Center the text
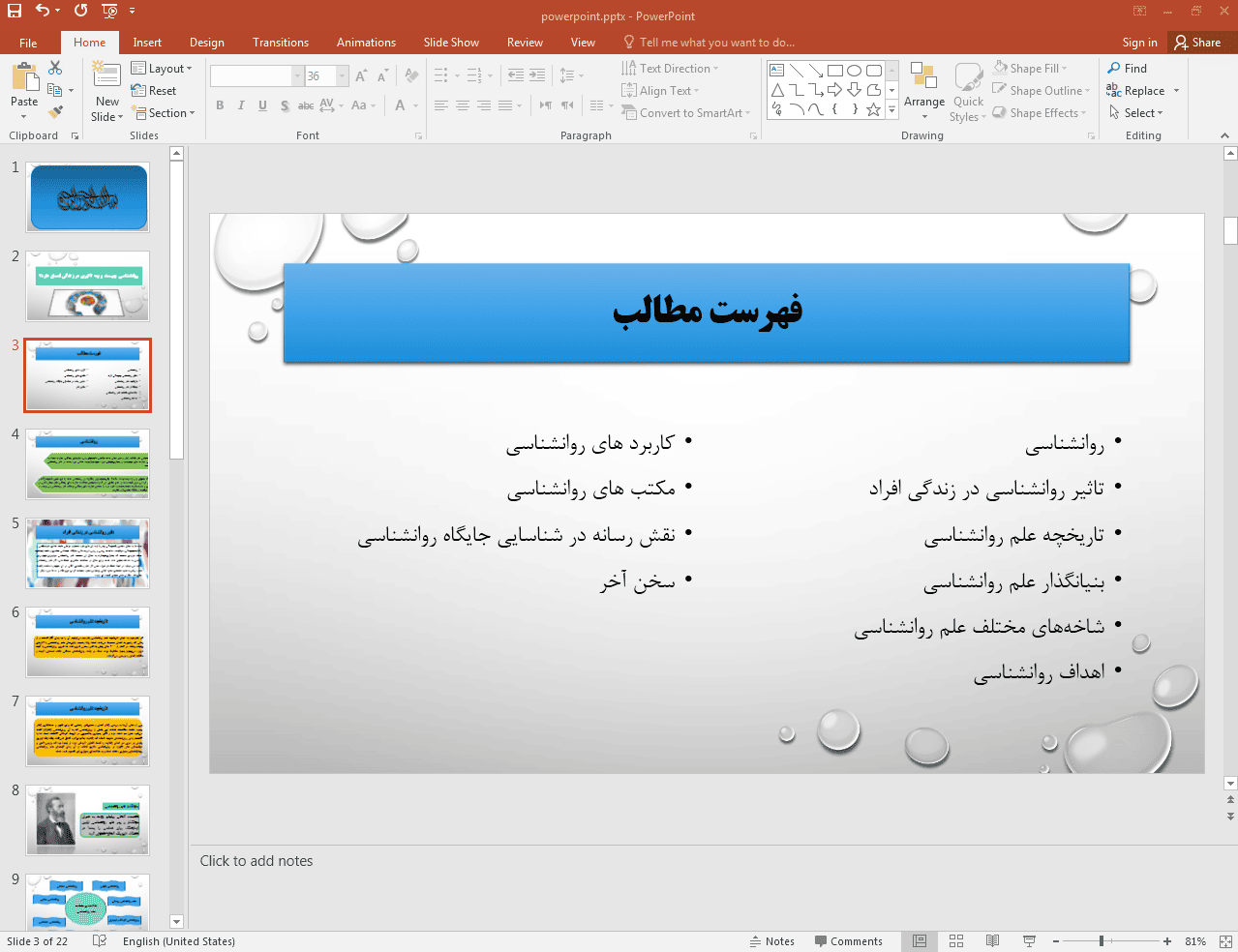 (x=463, y=105)
